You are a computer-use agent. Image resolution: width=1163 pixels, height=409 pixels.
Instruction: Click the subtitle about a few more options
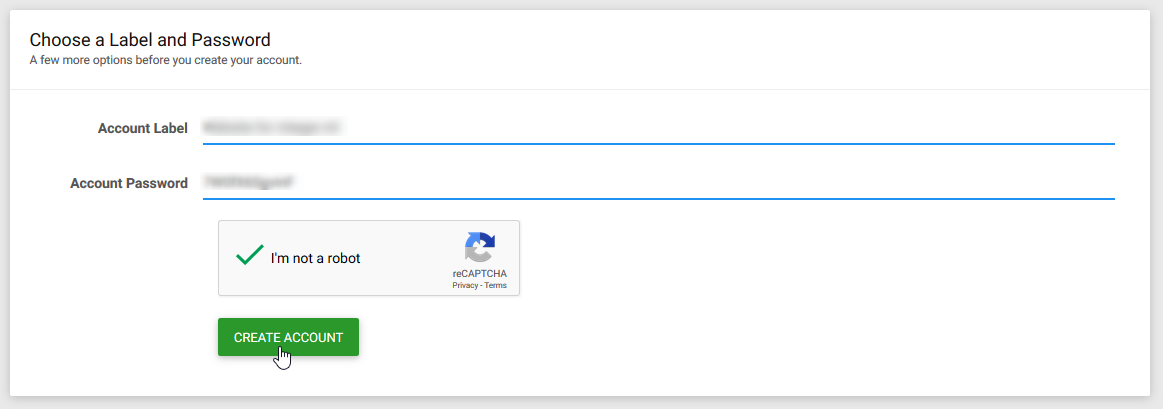165,60
